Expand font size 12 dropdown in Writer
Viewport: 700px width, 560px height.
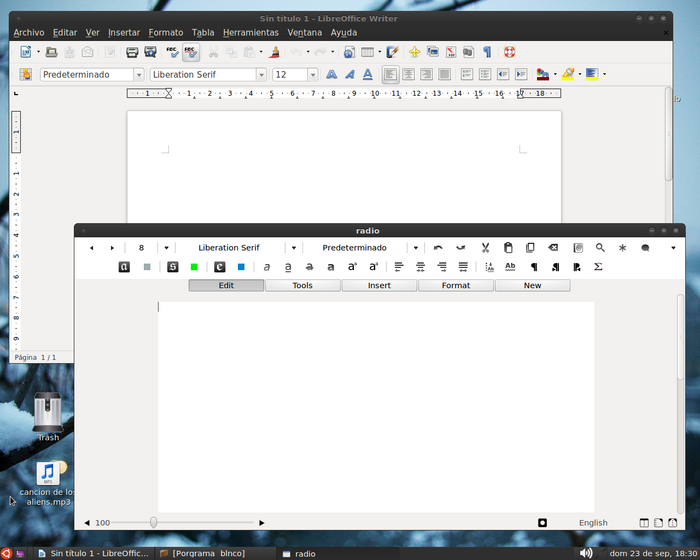coord(312,74)
